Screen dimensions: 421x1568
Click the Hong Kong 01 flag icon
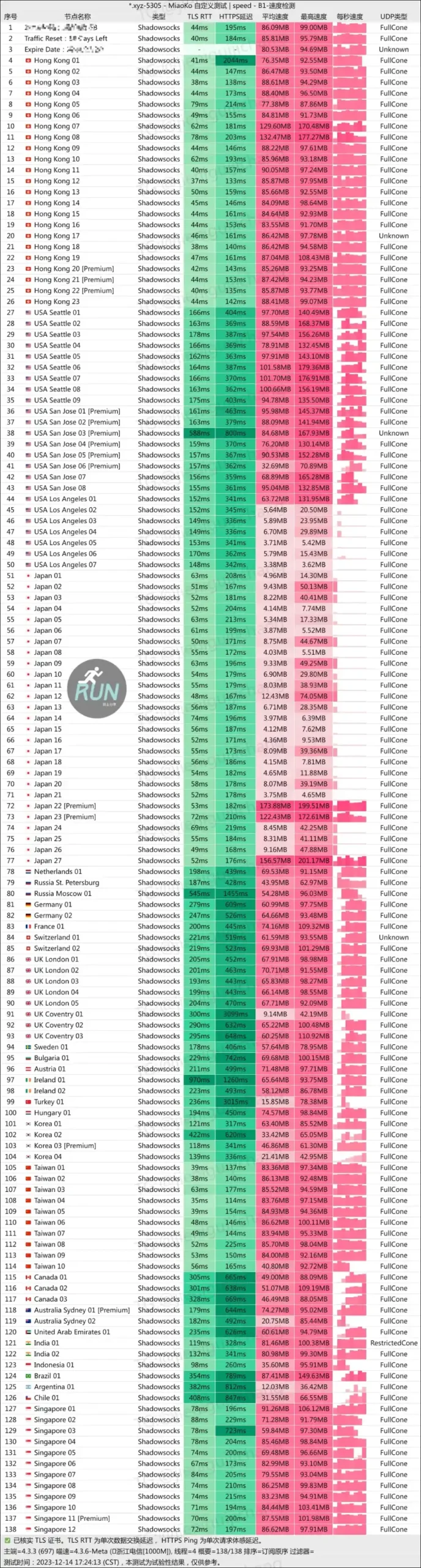coord(28,61)
